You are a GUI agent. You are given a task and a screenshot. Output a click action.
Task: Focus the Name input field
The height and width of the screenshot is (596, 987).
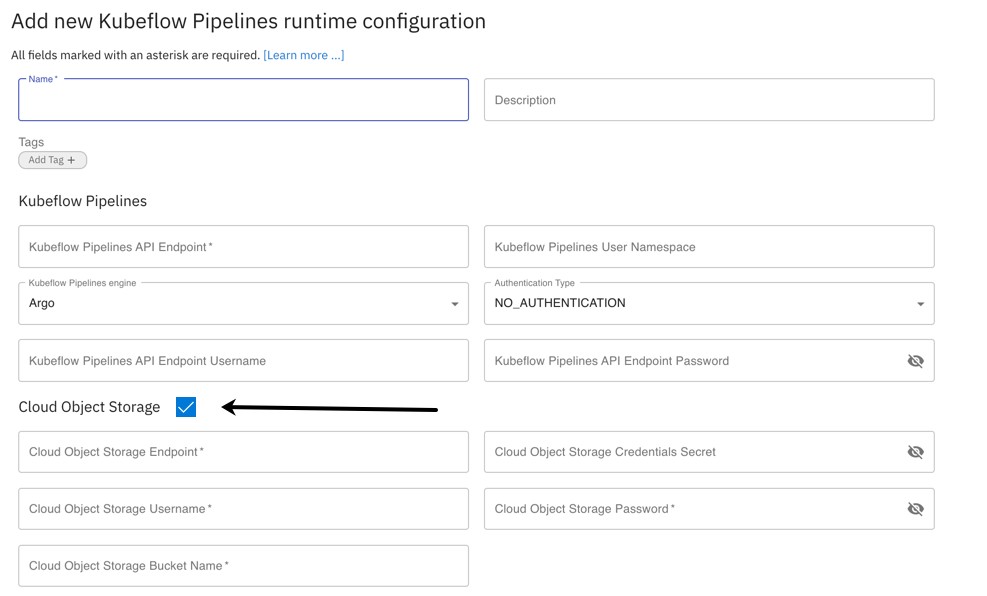pyautogui.click(x=243, y=101)
